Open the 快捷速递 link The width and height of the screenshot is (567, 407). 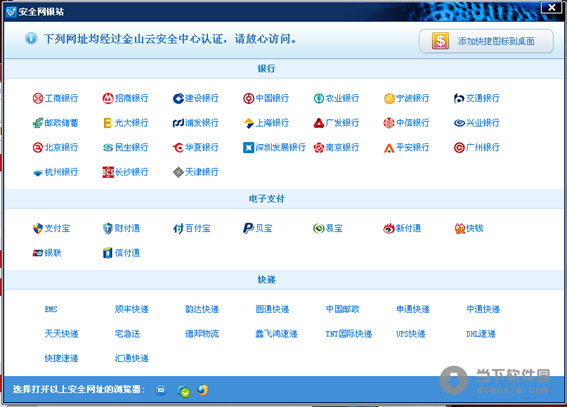[x=61, y=358]
